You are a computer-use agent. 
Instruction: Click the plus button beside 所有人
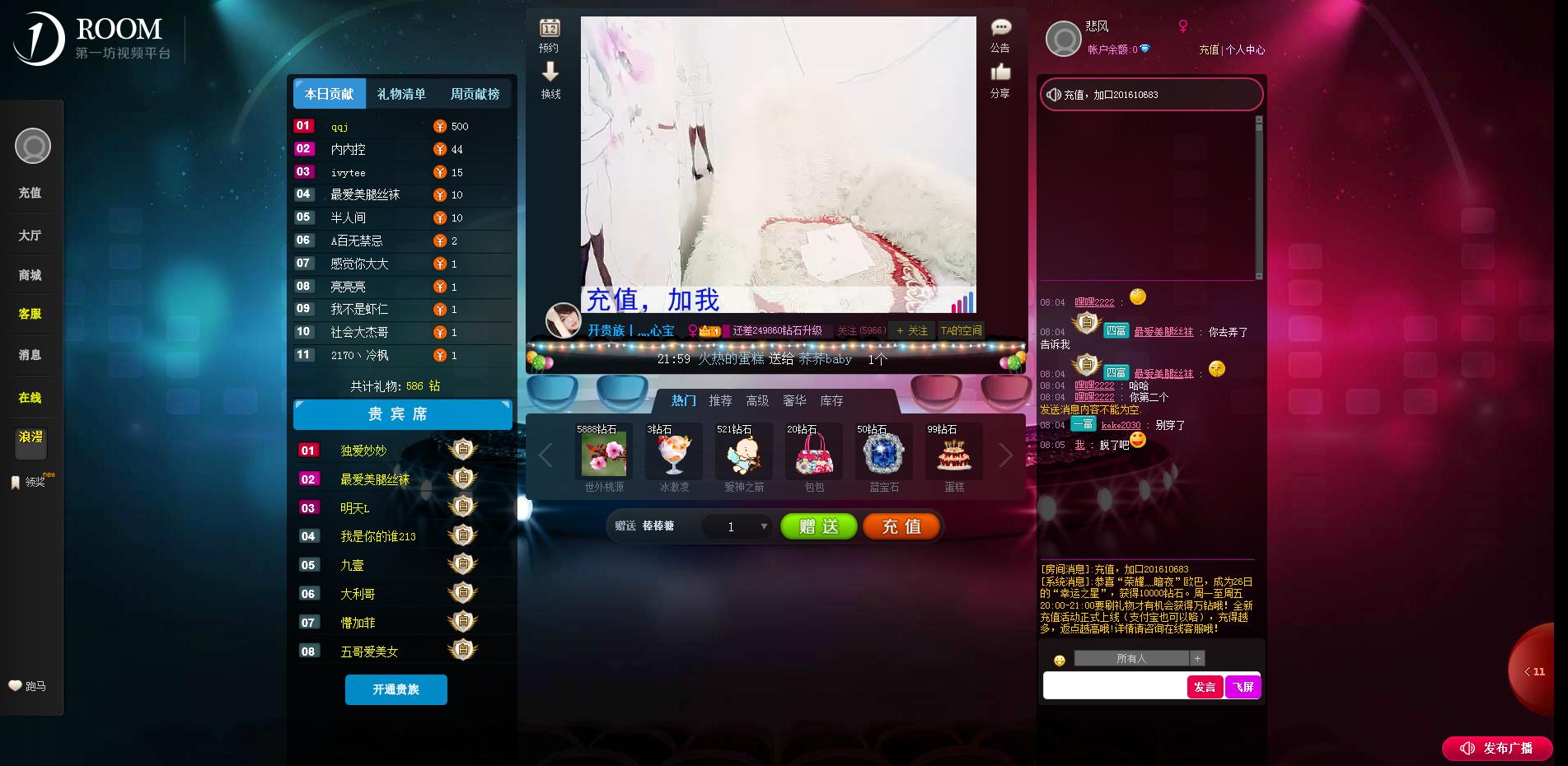(x=1198, y=658)
